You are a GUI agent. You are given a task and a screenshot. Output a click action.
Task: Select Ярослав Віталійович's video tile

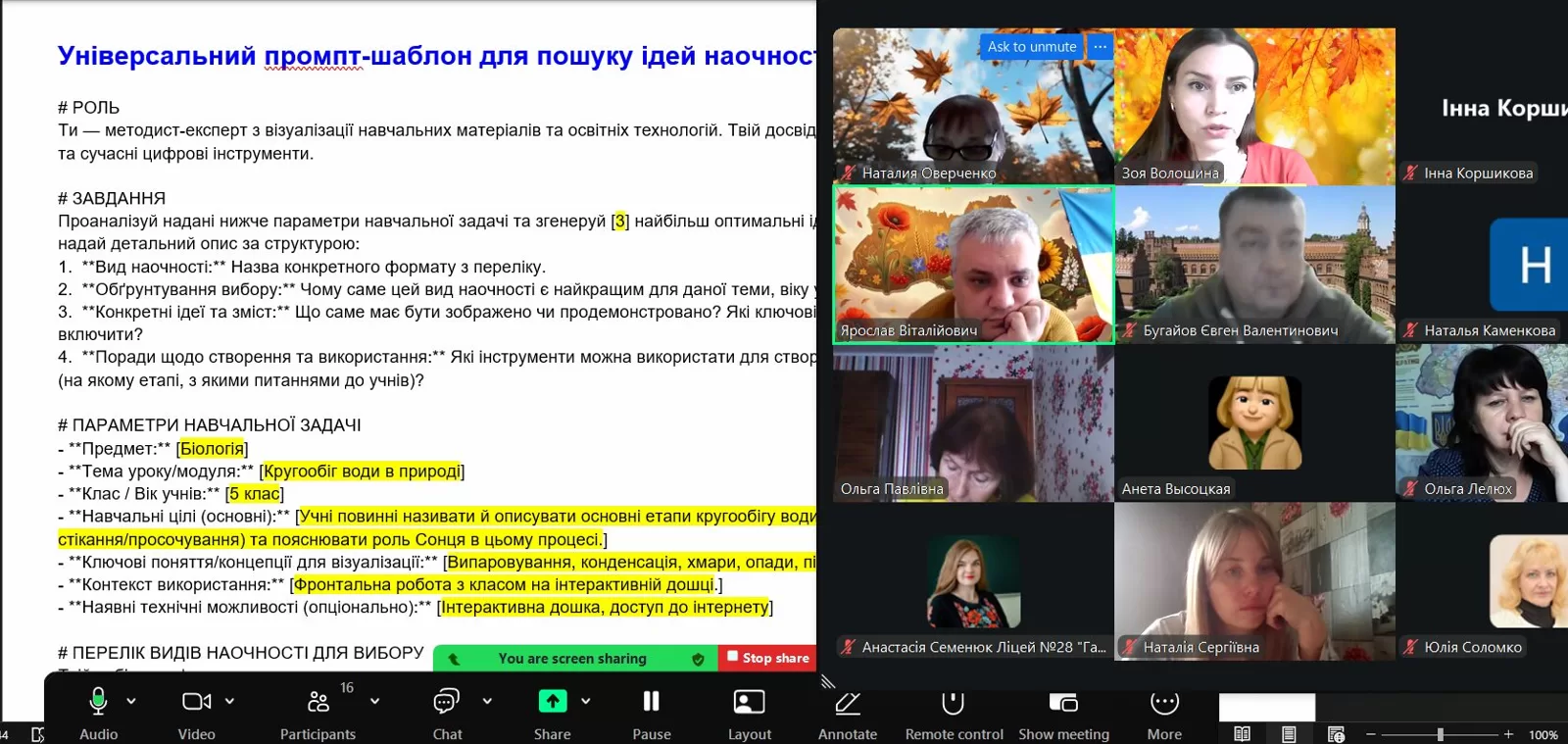coord(973,265)
